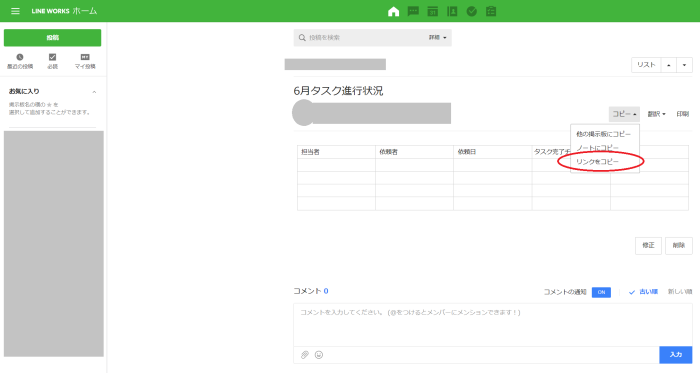
Task: Toggle the comment notification ON switch
Action: pyautogui.click(x=601, y=292)
